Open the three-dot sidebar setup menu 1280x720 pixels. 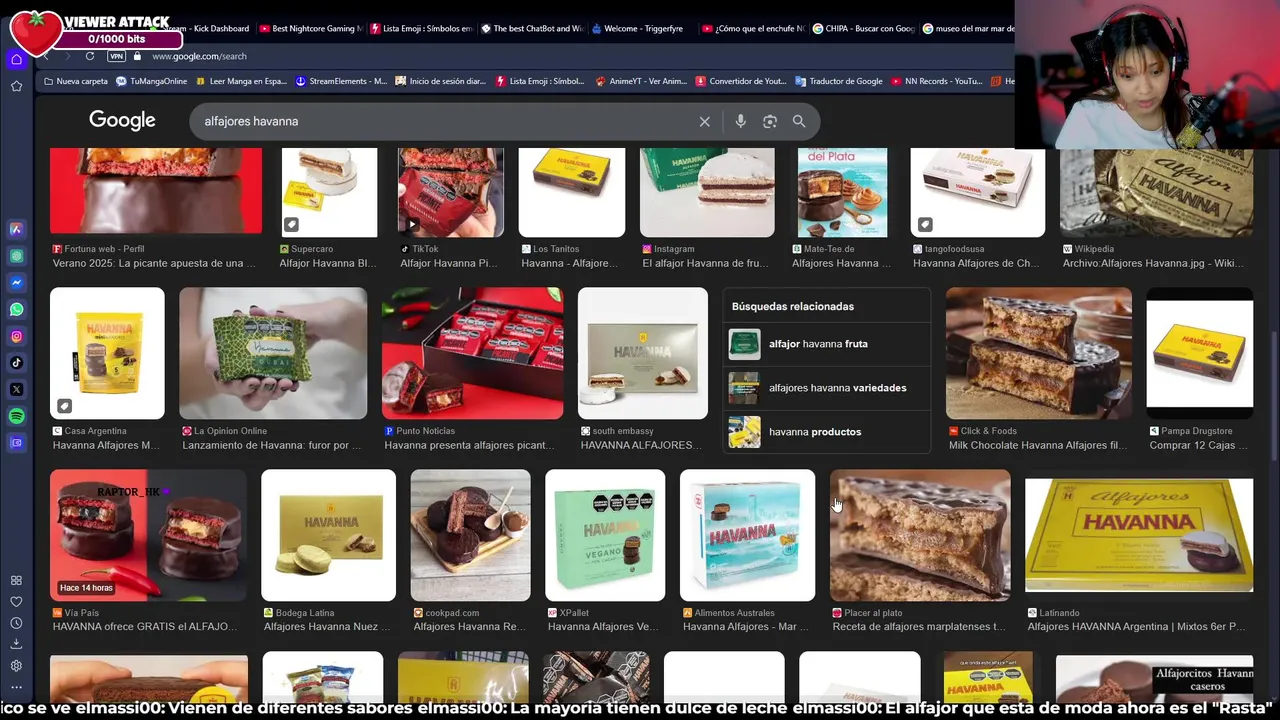16,687
